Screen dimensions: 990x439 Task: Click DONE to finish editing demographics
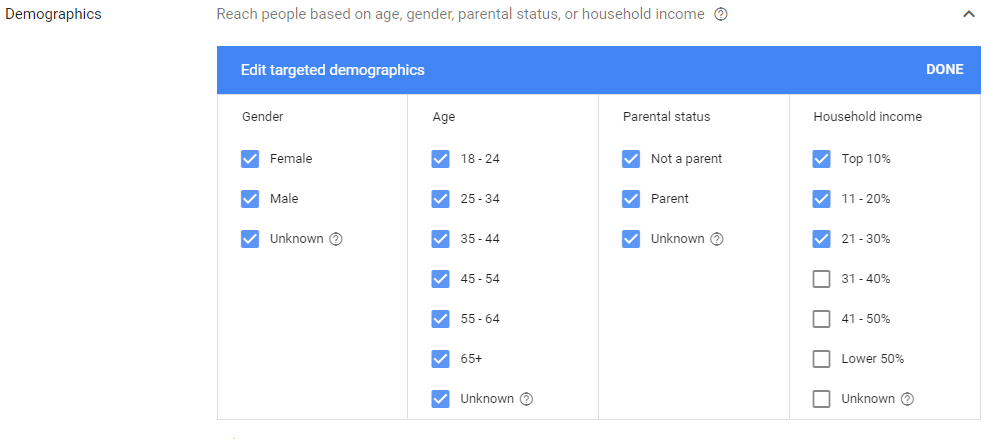[x=945, y=69]
